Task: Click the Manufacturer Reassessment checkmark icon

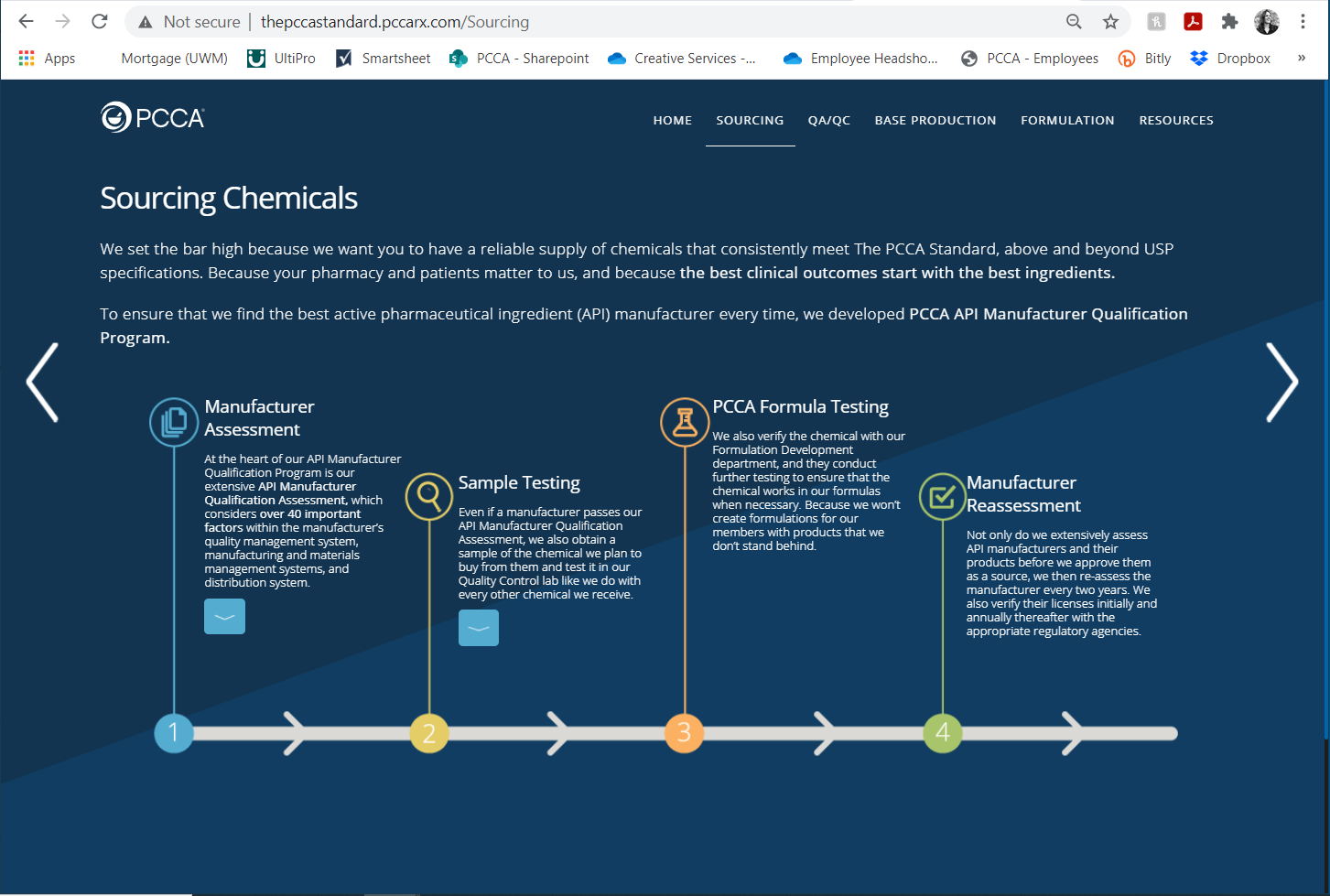Action: (942, 496)
